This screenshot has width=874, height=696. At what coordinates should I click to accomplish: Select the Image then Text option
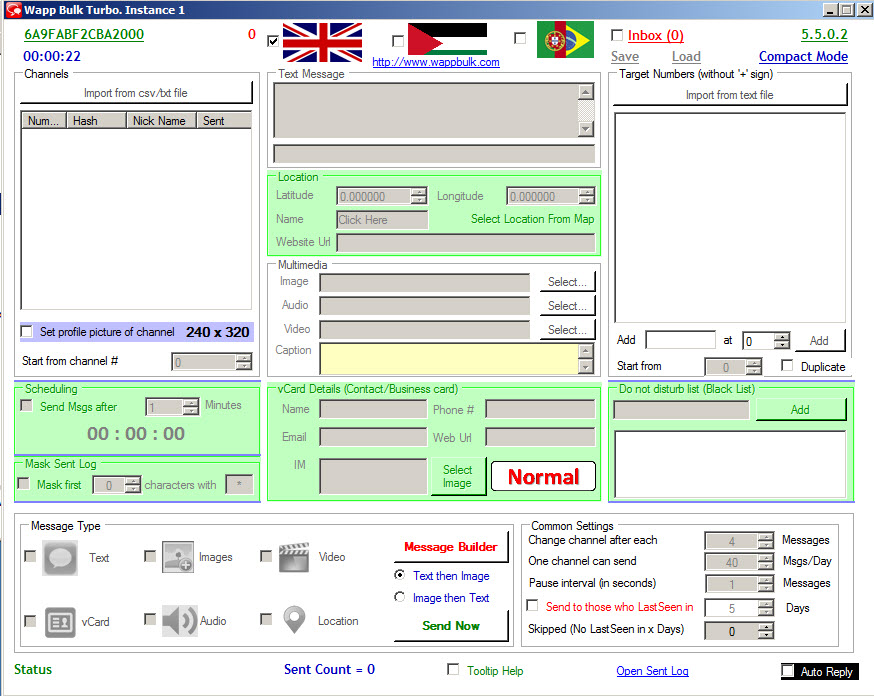400,597
